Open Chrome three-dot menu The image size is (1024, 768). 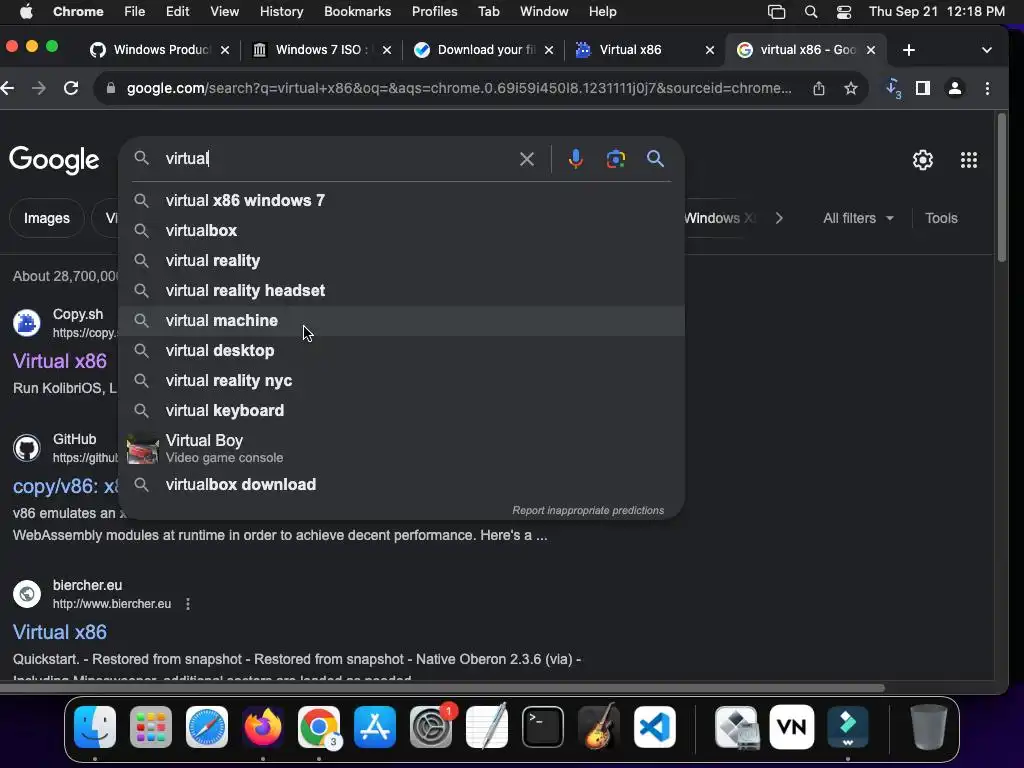pos(987,88)
